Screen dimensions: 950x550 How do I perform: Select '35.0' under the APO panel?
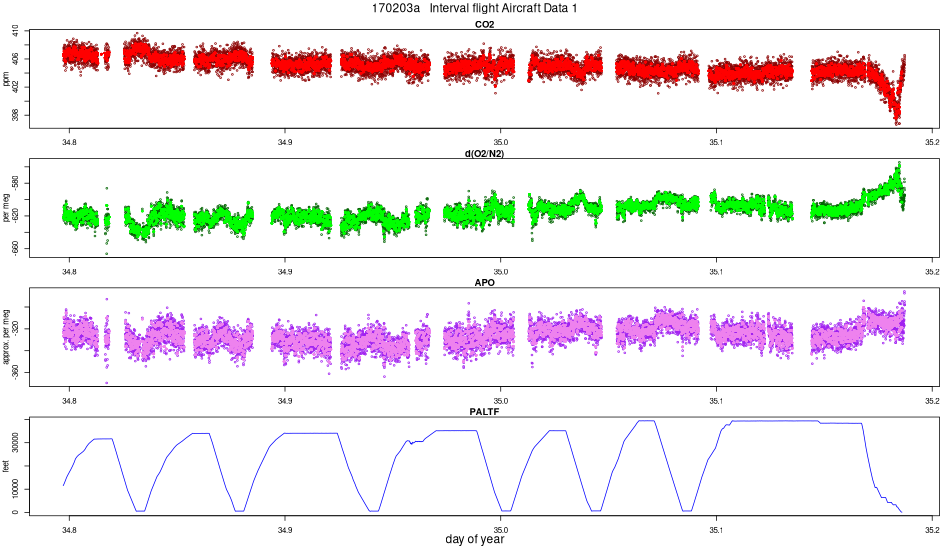(x=500, y=400)
